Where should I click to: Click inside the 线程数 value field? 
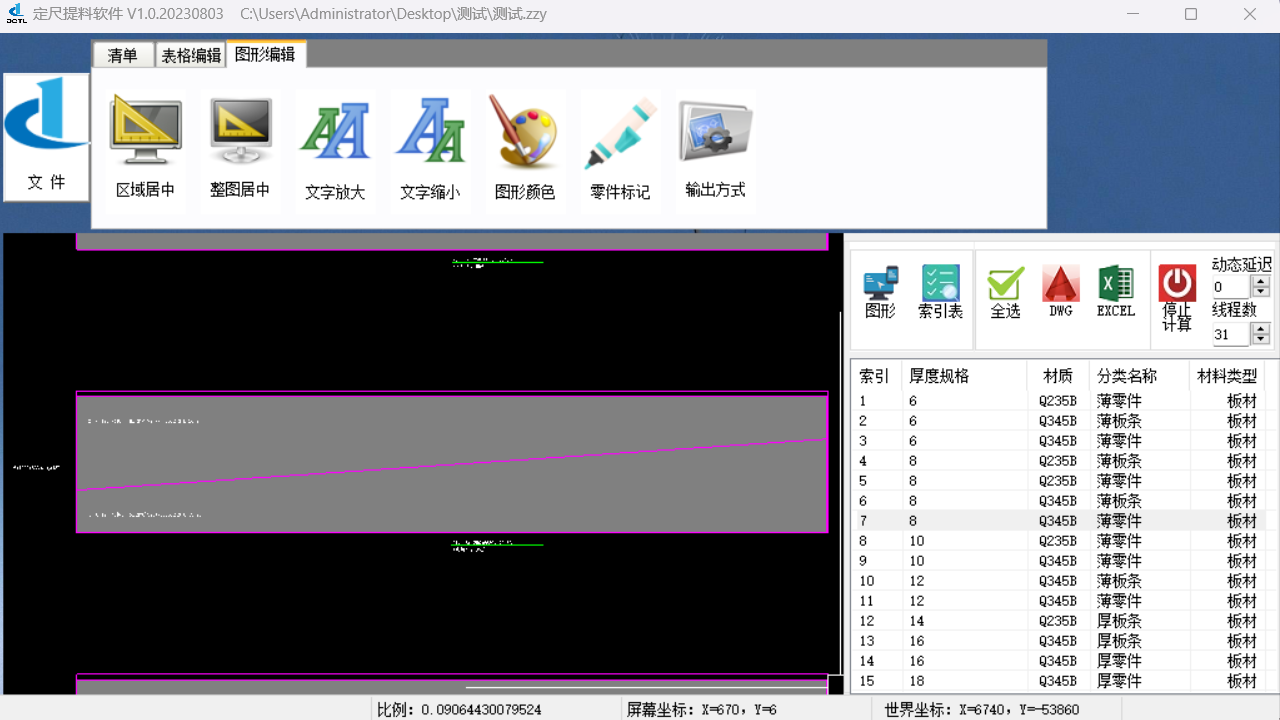point(1230,334)
